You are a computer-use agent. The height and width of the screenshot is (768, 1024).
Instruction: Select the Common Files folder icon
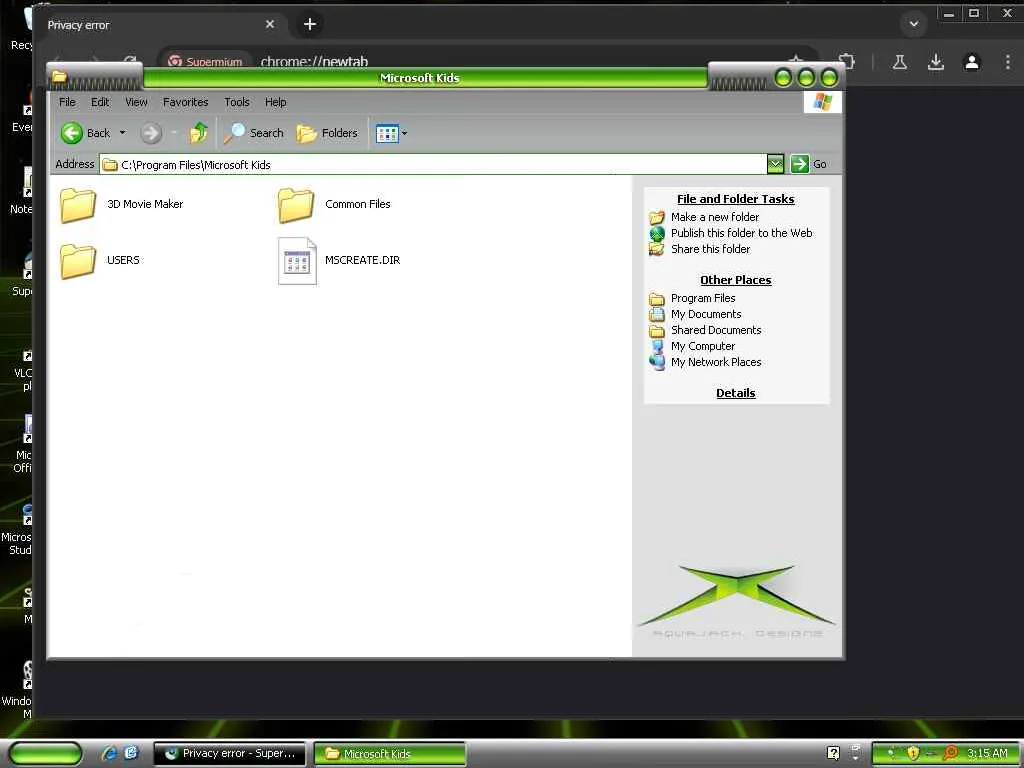(296, 205)
